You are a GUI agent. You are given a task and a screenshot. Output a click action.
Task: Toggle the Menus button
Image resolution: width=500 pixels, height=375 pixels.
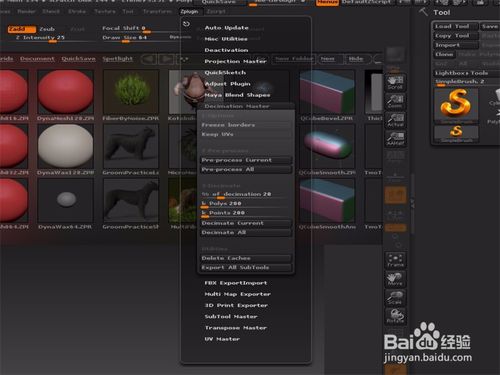(x=327, y=3)
